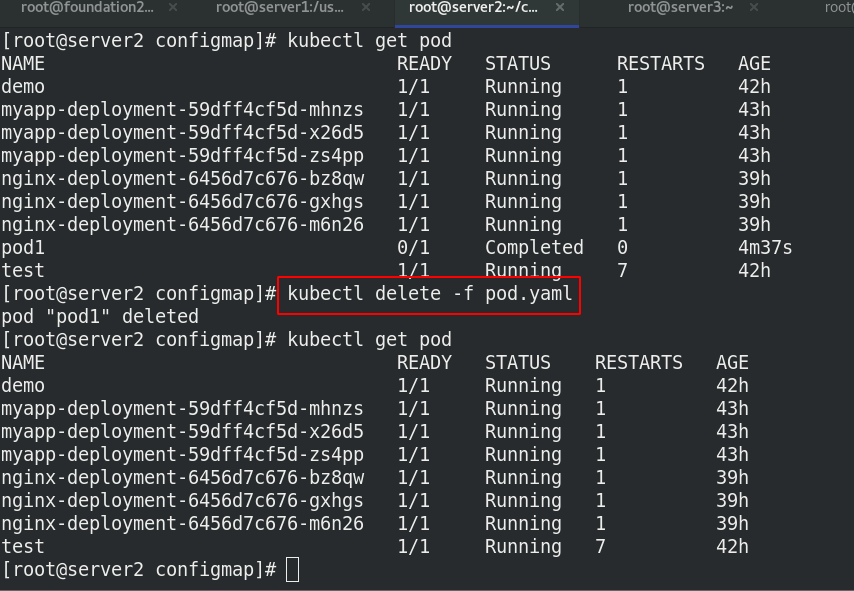Click the 'Completed' status of pod1
This screenshot has width=854, height=591.
pyautogui.click(x=534, y=248)
